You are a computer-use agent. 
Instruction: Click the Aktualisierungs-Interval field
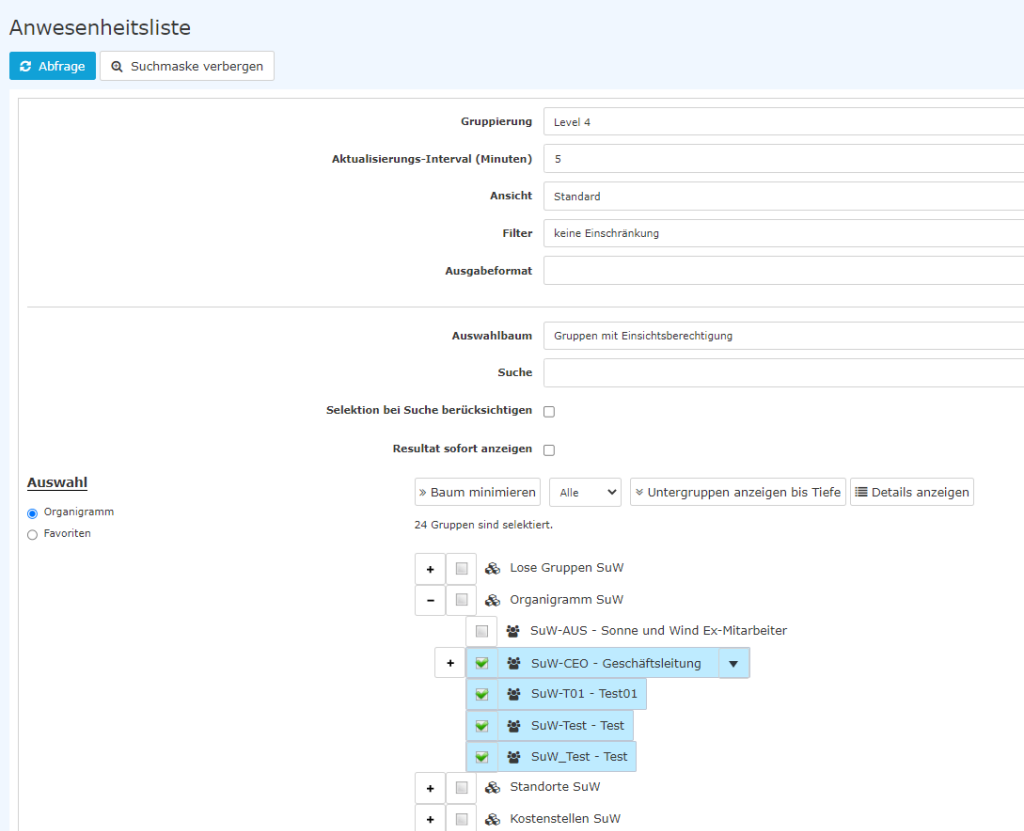(x=783, y=159)
